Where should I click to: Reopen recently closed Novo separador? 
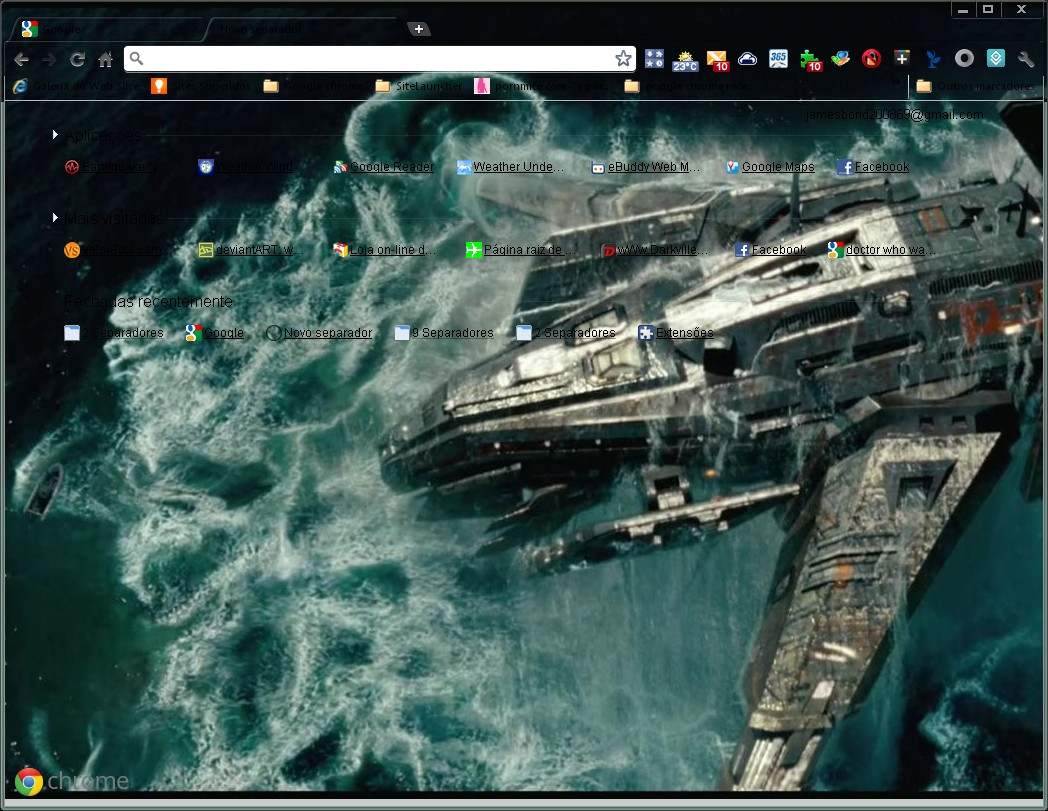point(319,333)
